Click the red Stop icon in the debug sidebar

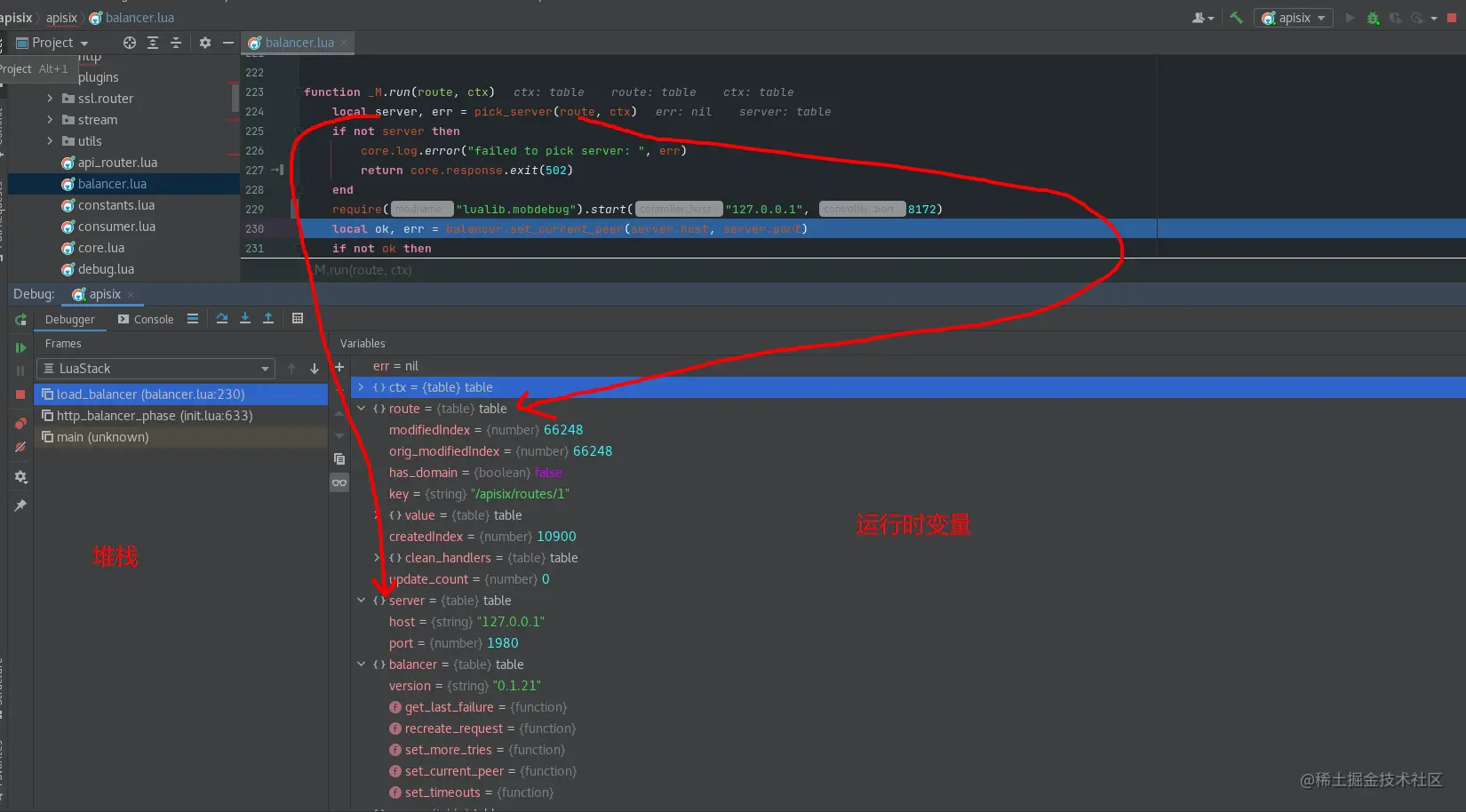coord(20,394)
